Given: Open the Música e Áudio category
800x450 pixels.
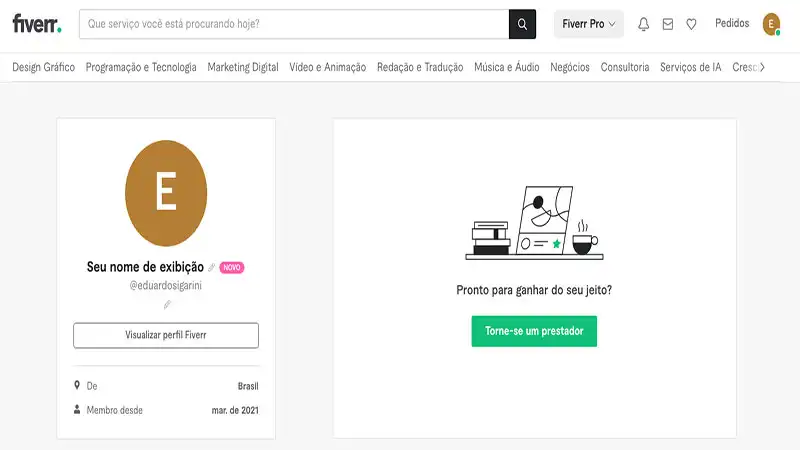Looking at the screenshot, I should pyautogui.click(x=507, y=68).
